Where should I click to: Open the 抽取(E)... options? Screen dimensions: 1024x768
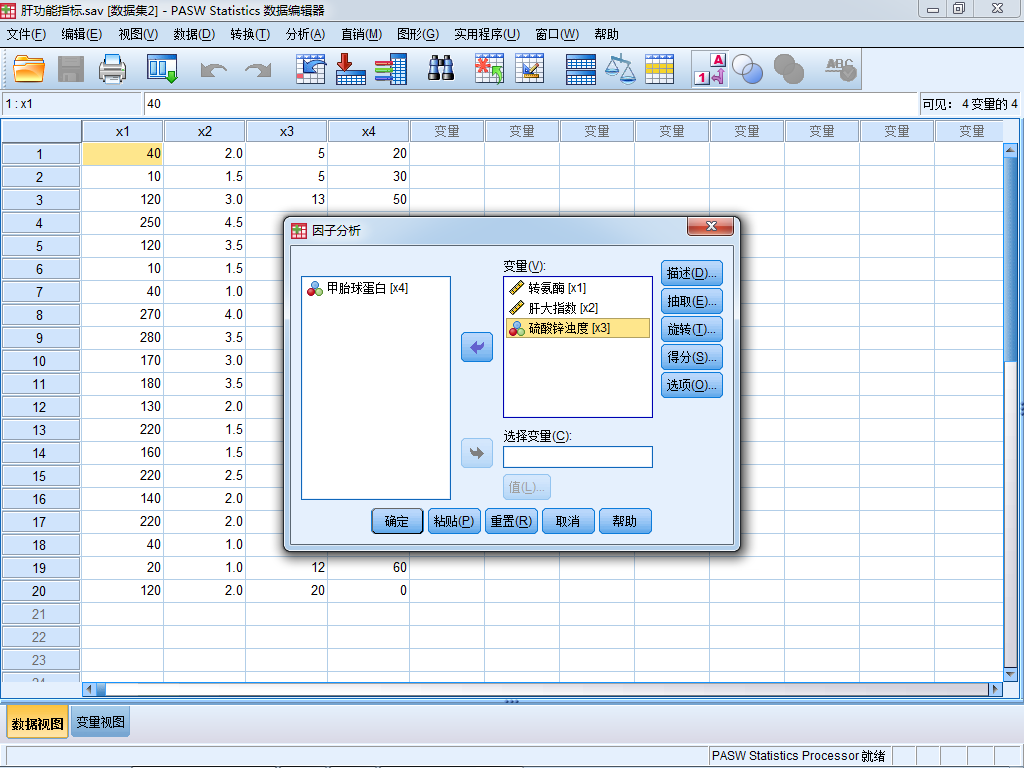tap(692, 301)
